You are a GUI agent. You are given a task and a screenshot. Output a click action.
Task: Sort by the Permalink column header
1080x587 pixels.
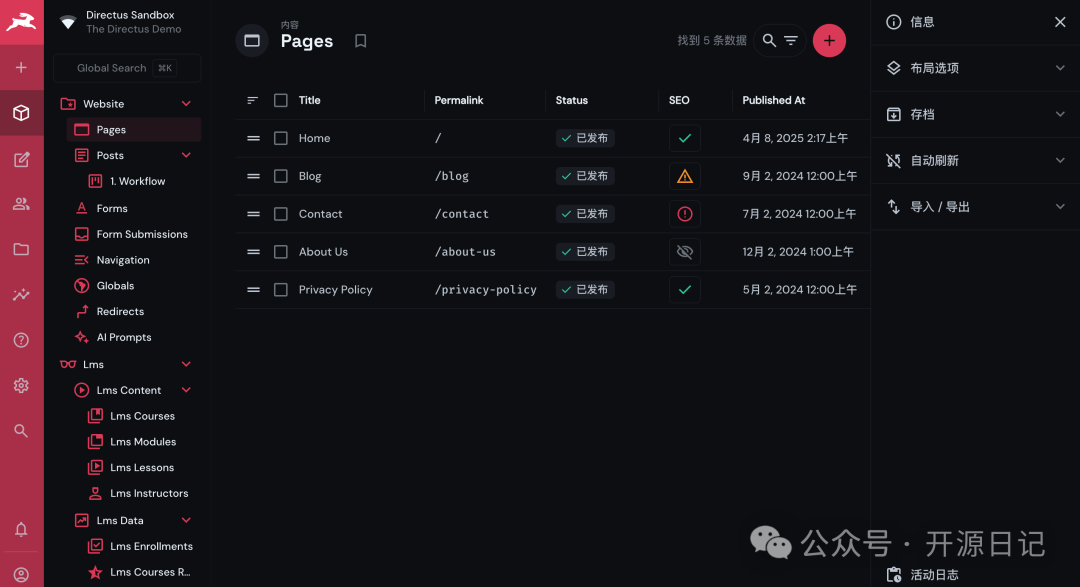(459, 101)
